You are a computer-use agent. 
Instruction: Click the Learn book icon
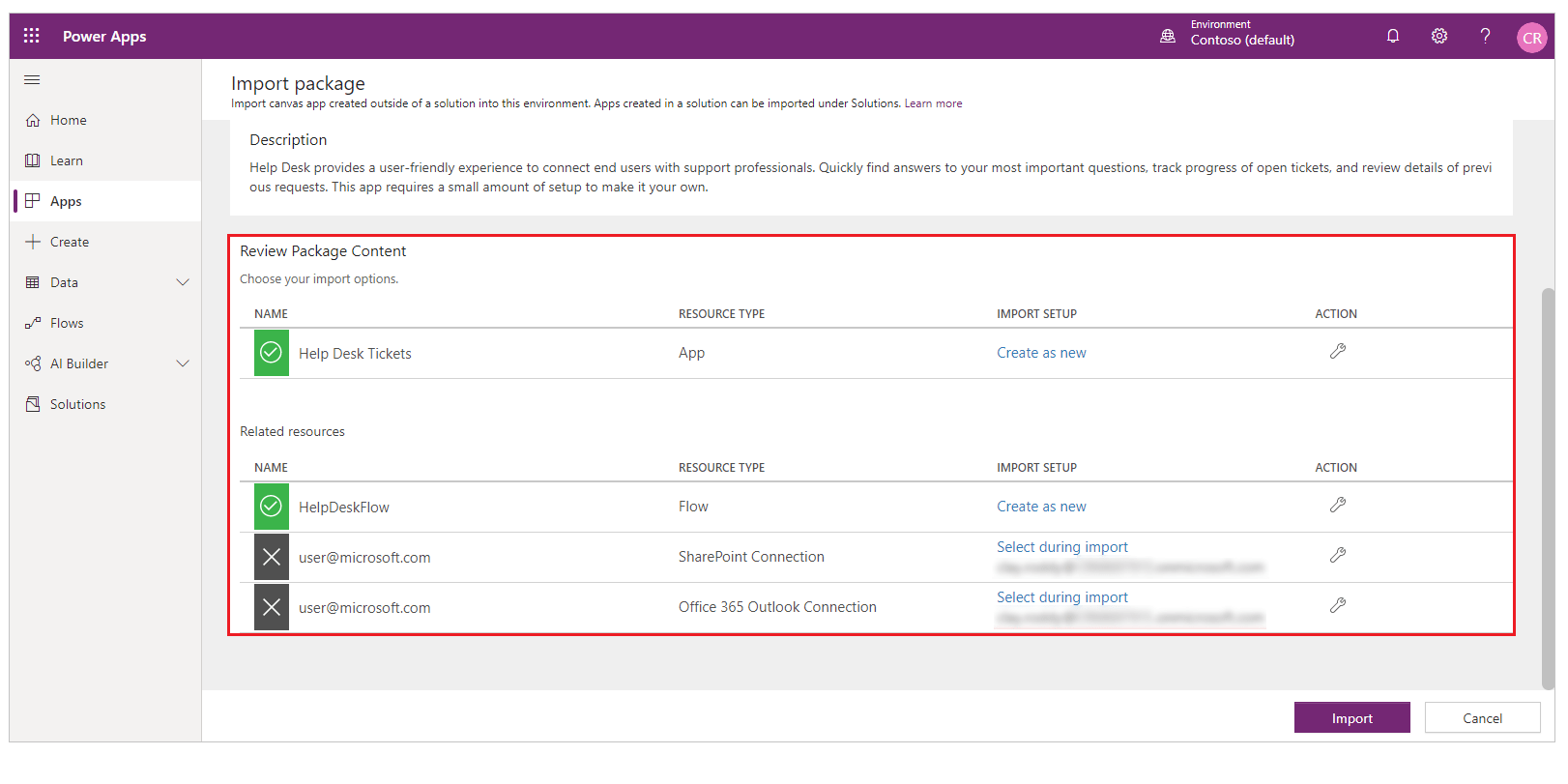pyautogui.click(x=33, y=161)
